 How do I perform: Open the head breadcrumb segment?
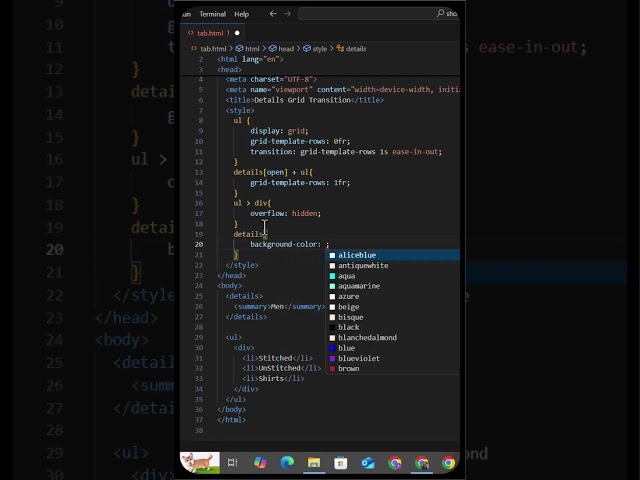[x=281, y=49]
